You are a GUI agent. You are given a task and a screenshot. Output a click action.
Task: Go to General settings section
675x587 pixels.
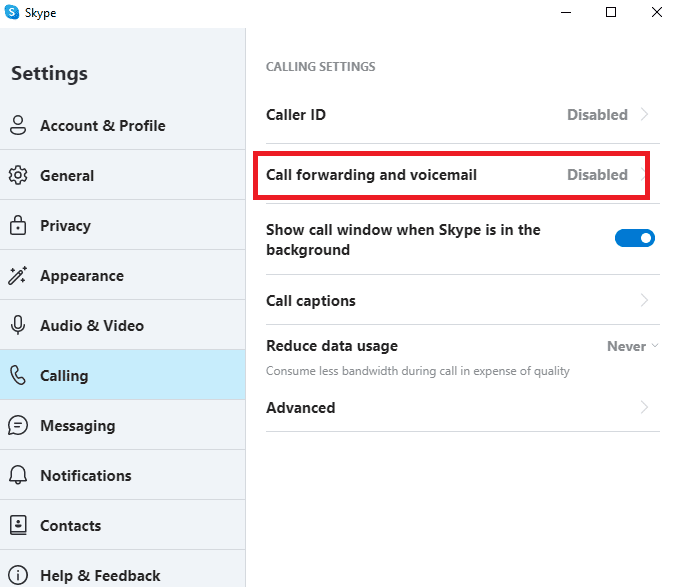(123, 175)
